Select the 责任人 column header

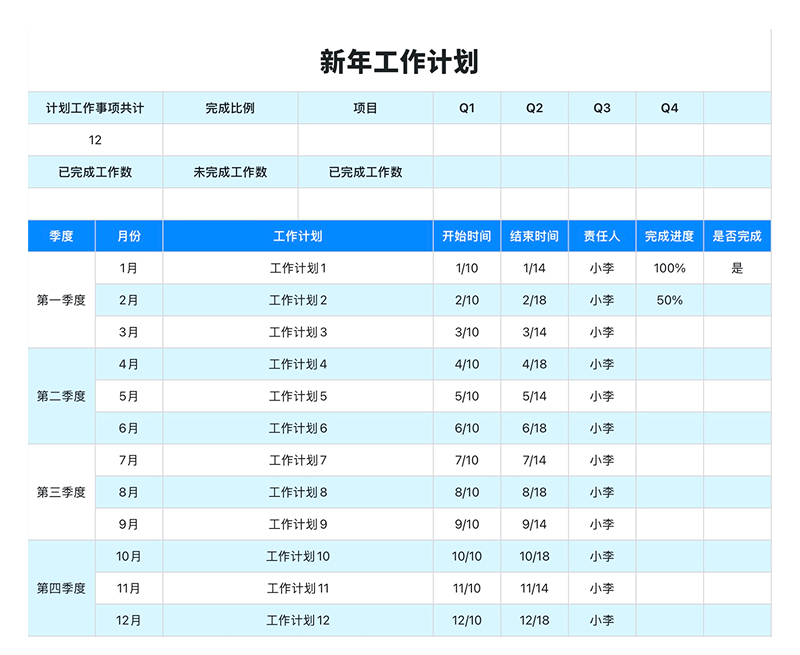(602, 236)
